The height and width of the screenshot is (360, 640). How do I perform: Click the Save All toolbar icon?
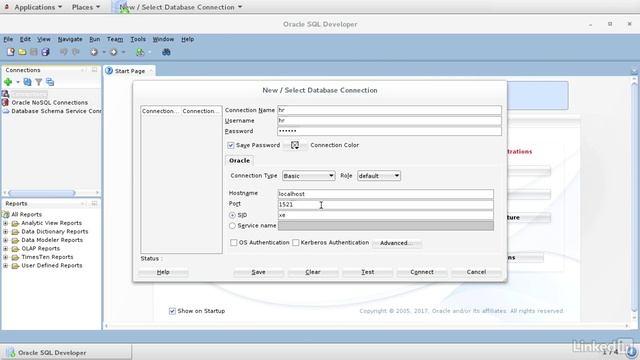[45, 52]
